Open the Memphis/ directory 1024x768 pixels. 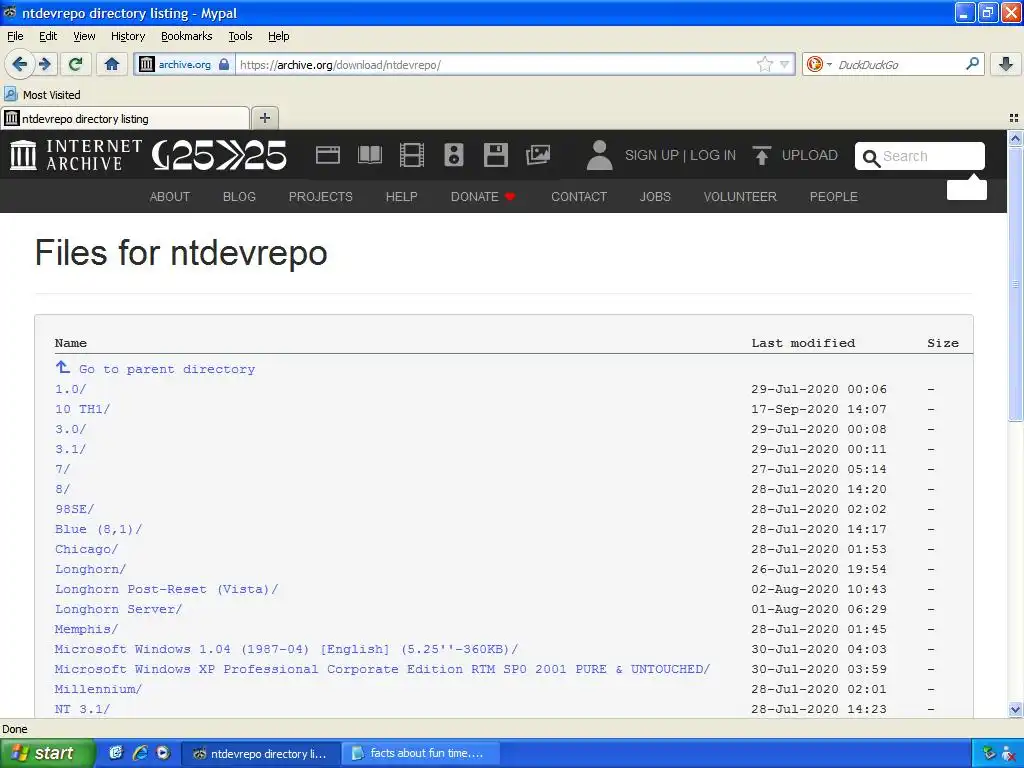click(x=86, y=629)
